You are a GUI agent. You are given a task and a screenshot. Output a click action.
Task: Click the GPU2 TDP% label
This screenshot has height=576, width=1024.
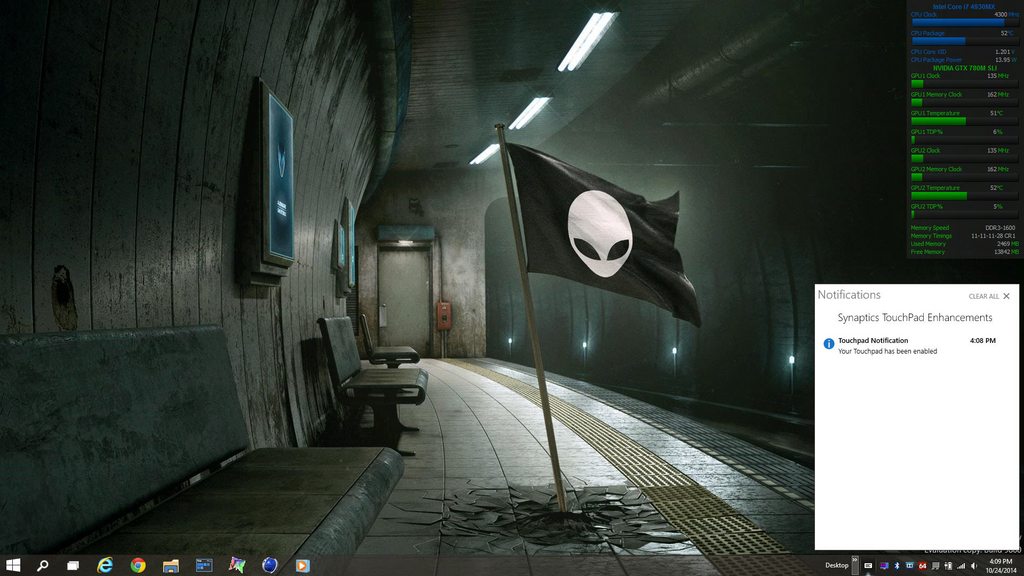click(927, 206)
